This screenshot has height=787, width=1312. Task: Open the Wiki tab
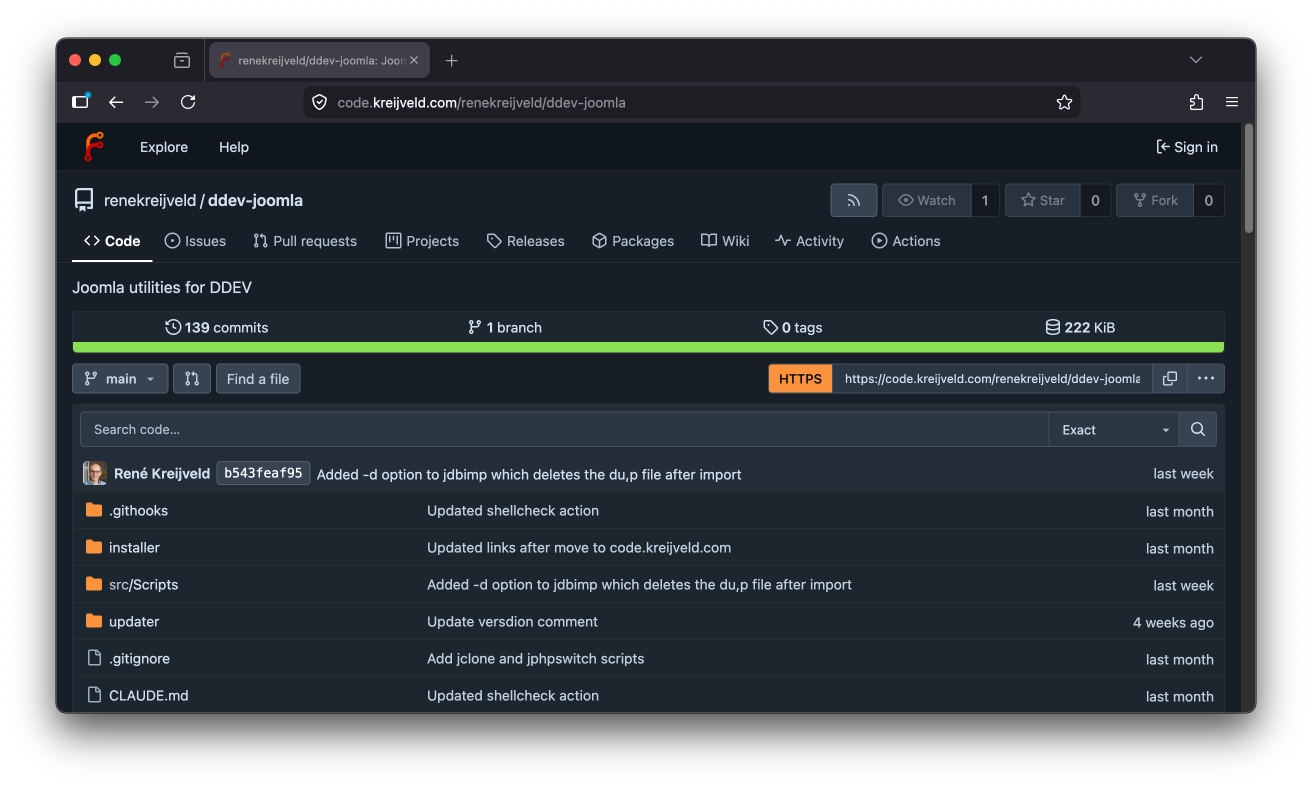(725, 241)
